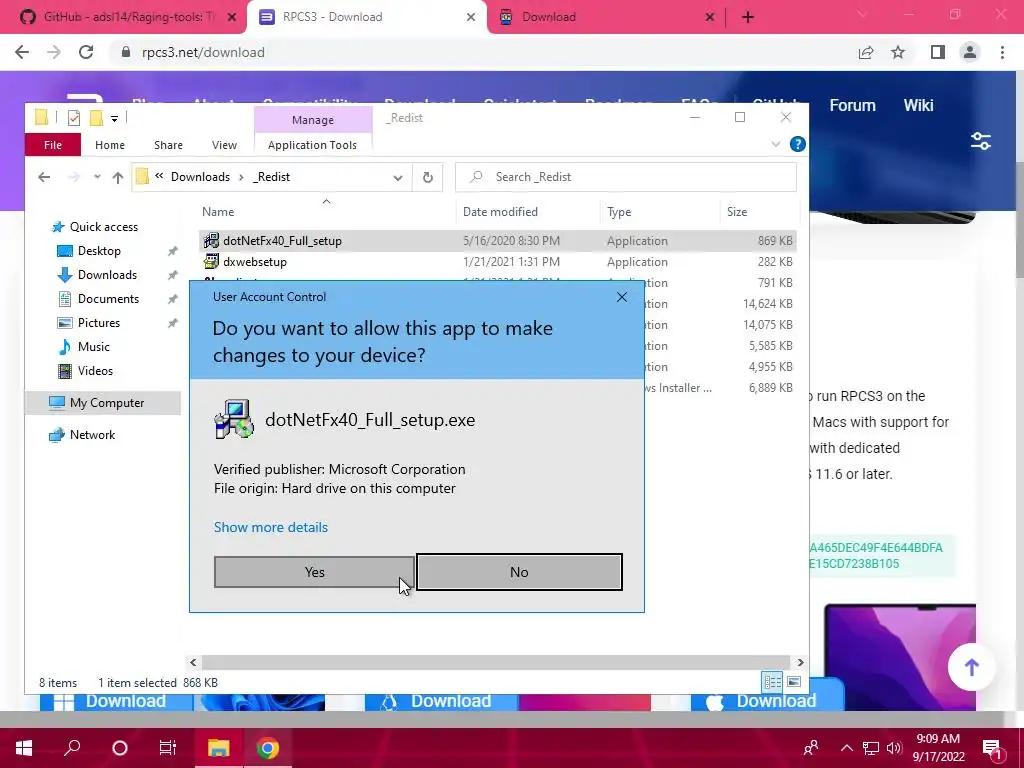Expand the address bar path dropdown
This screenshot has width=1024, height=768.
click(x=398, y=178)
